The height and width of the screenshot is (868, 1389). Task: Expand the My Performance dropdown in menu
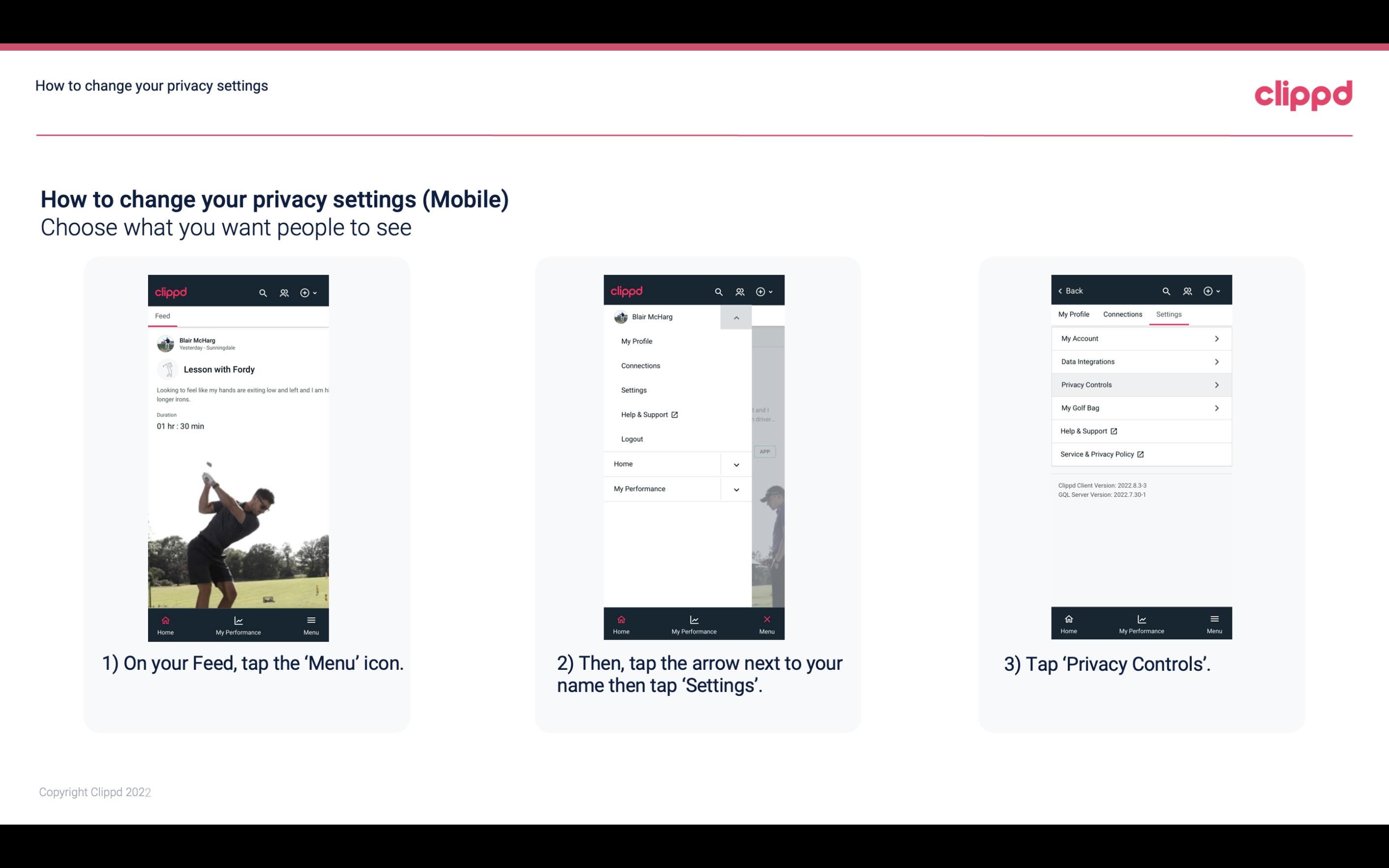[737, 488]
